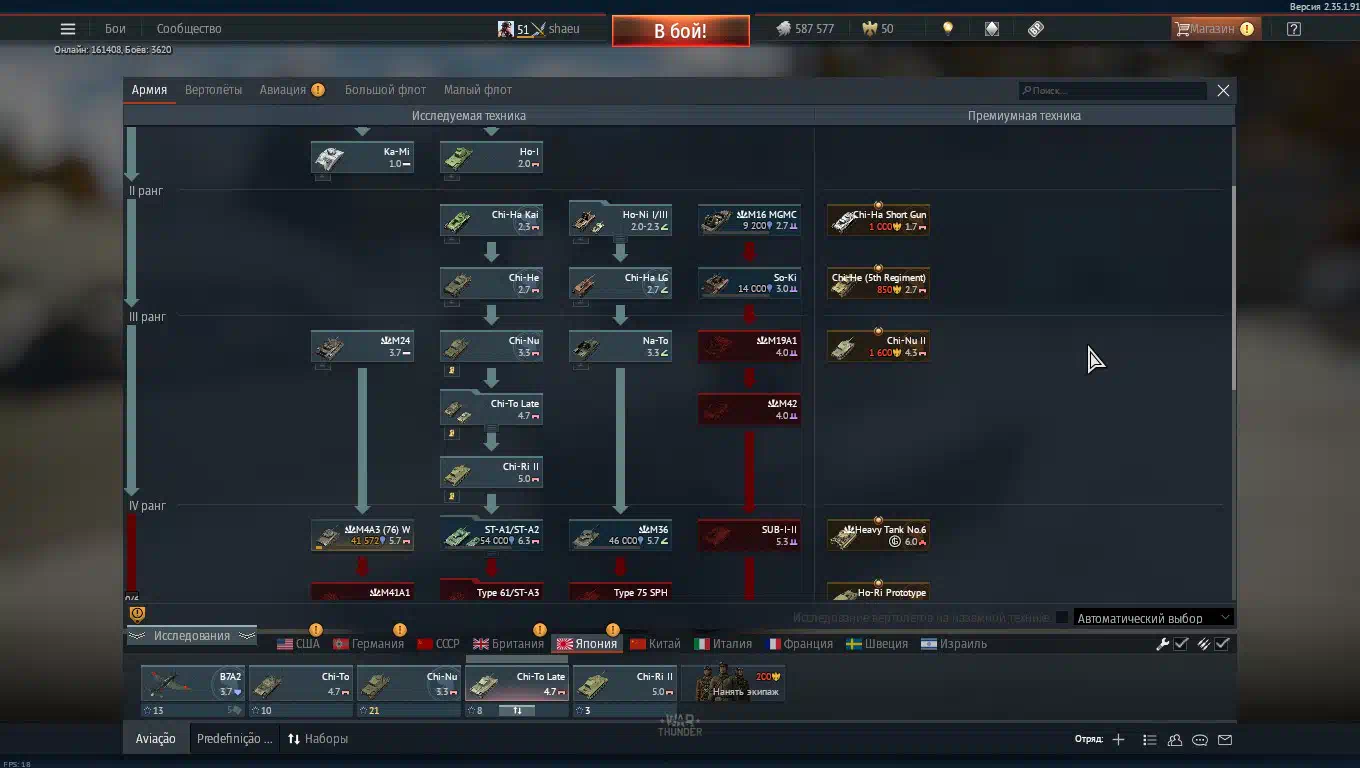Screen dimensions: 1360x768
Task: Toggle automatic repair checkbox next to wrench
Action: click(1181, 644)
